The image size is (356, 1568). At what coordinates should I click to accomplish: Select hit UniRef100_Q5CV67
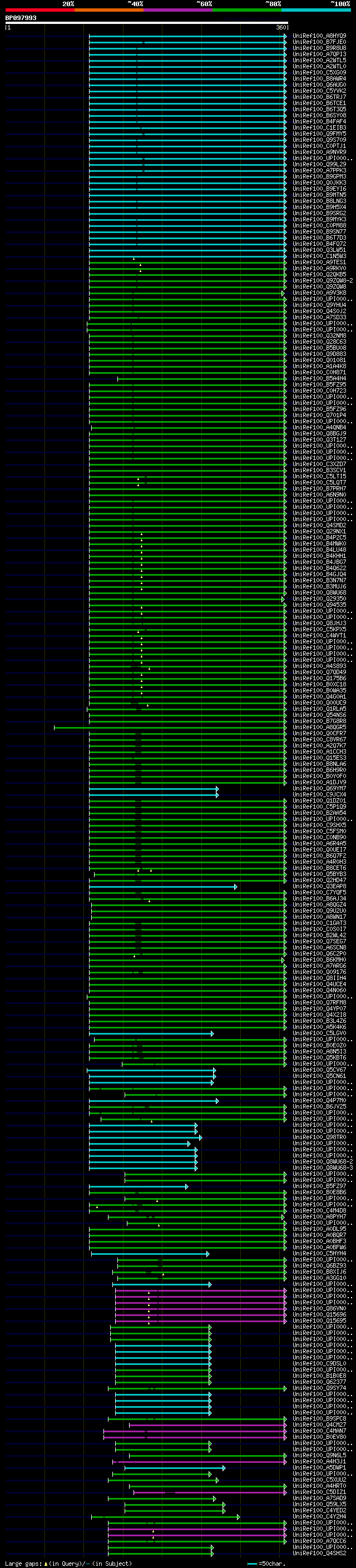tap(319, 1070)
